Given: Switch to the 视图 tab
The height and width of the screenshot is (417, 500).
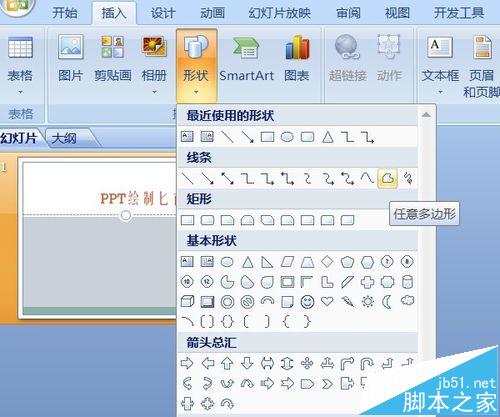Looking at the screenshot, I should (x=397, y=13).
